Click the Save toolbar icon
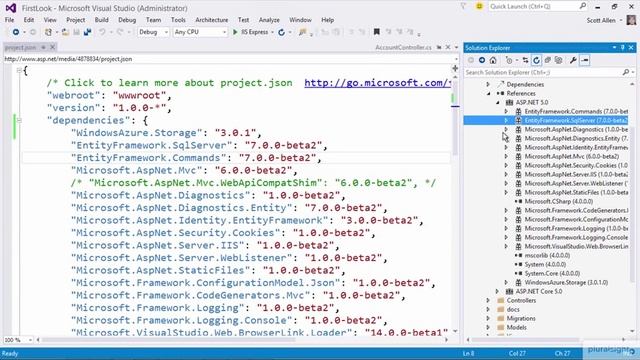Image resolution: width=640 pixels, height=360 pixels. [x=76, y=32]
